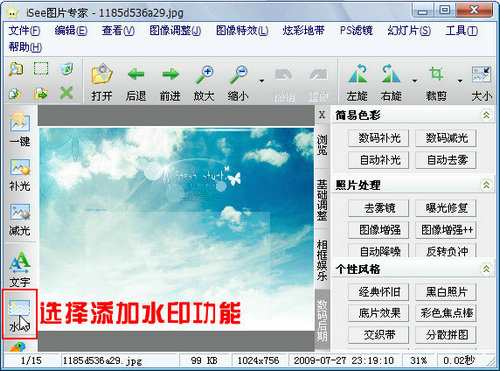The width and height of the screenshot is (500, 371).
Task: Collapse the 照片处理 panel section
Action: 486,185
